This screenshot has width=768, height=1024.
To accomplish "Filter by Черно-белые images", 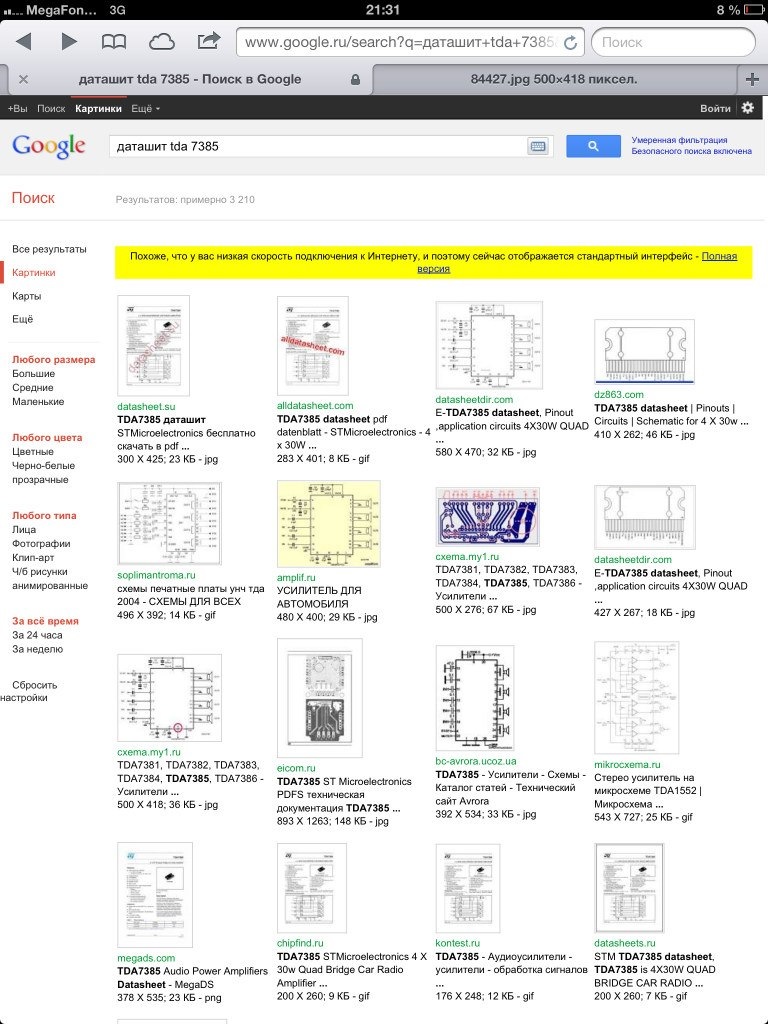I will click(x=43, y=466).
